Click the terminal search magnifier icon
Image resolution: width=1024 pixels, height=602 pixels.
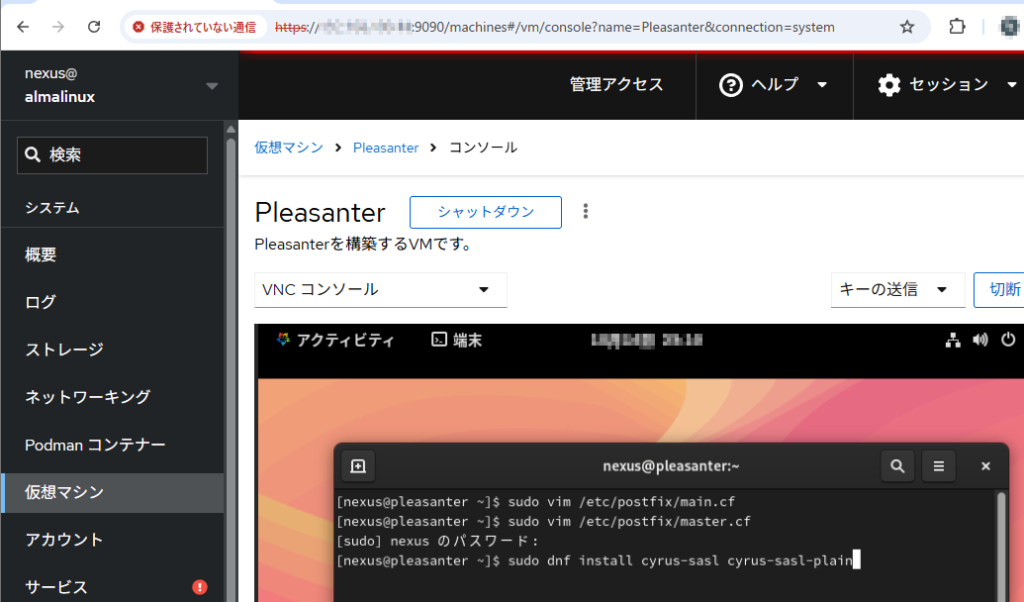pos(897,466)
